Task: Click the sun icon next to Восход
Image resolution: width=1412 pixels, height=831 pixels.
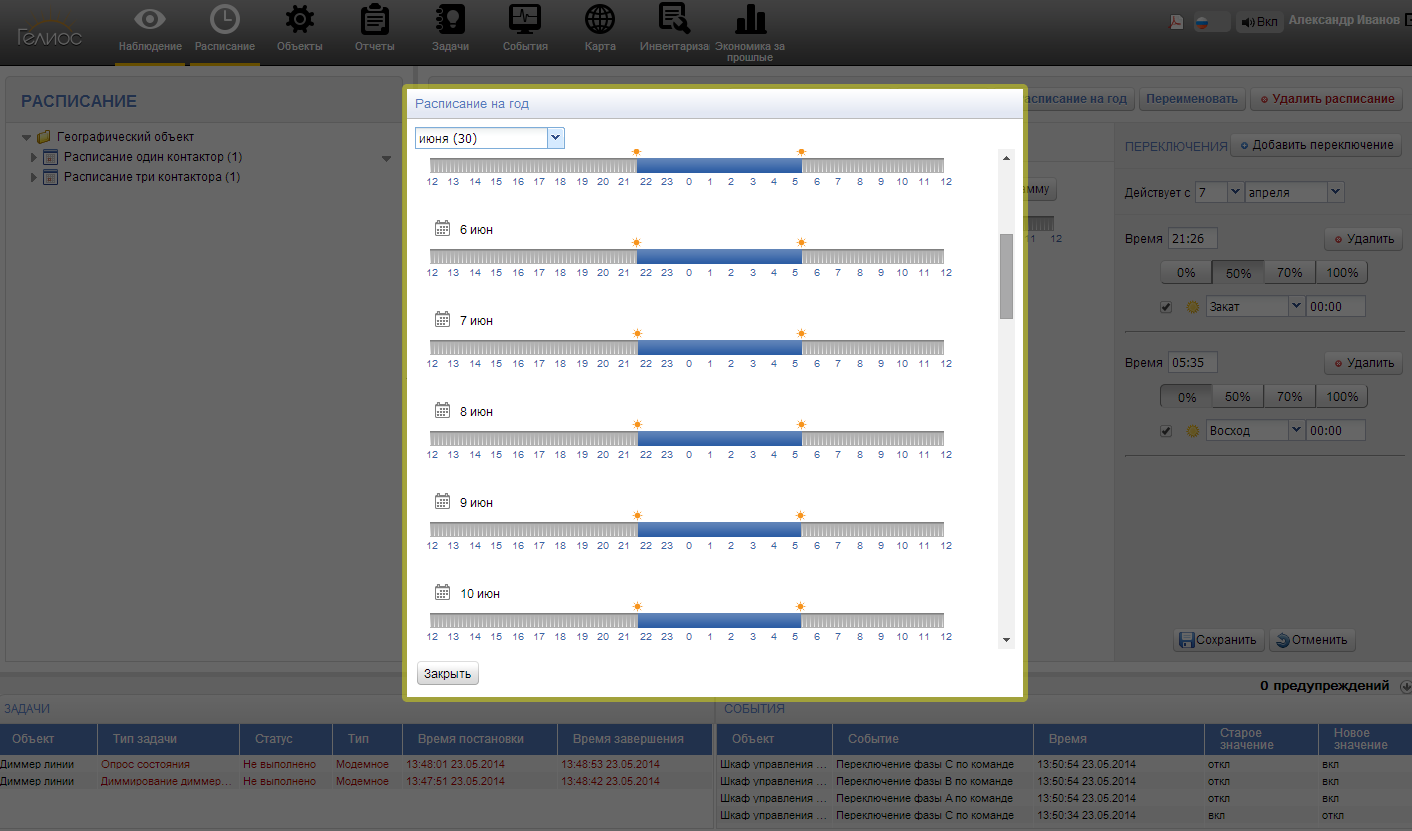Action: point(1192,431)
